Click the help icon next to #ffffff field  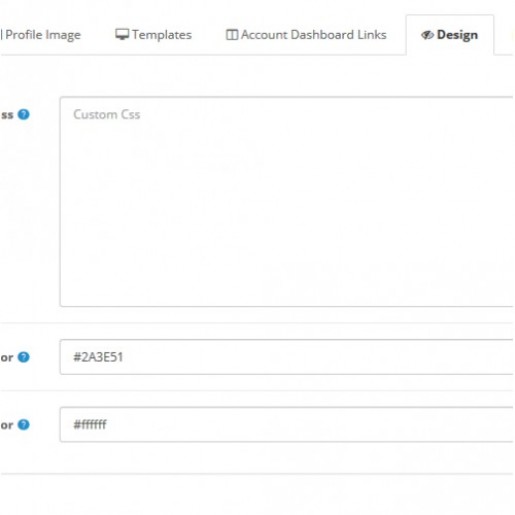(x=24, y=424)
